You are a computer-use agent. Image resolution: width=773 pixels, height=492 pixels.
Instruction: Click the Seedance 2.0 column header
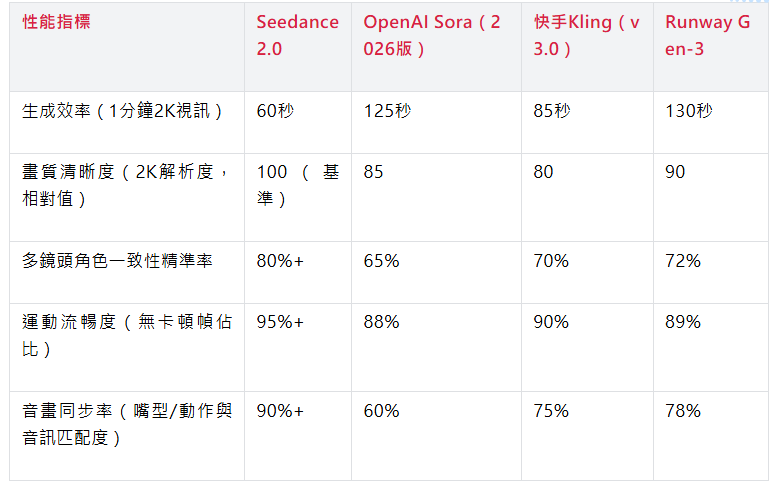point(297,35)
